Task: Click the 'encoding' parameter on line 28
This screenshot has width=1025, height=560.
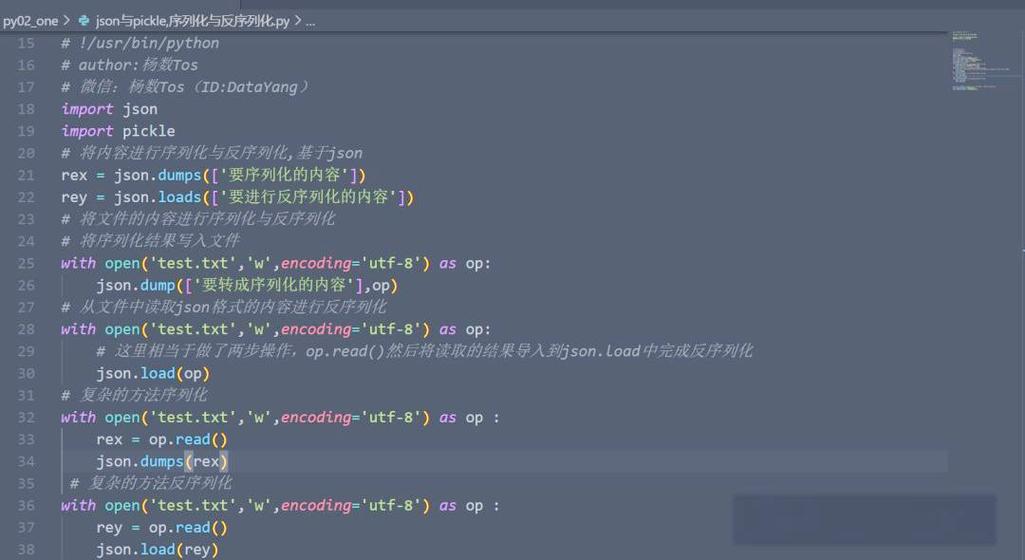Action: 316,329
